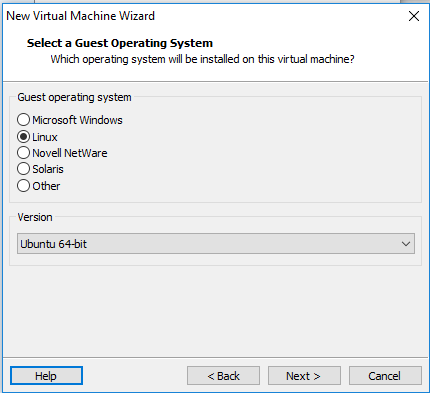Click the Help button

[46, 376]
